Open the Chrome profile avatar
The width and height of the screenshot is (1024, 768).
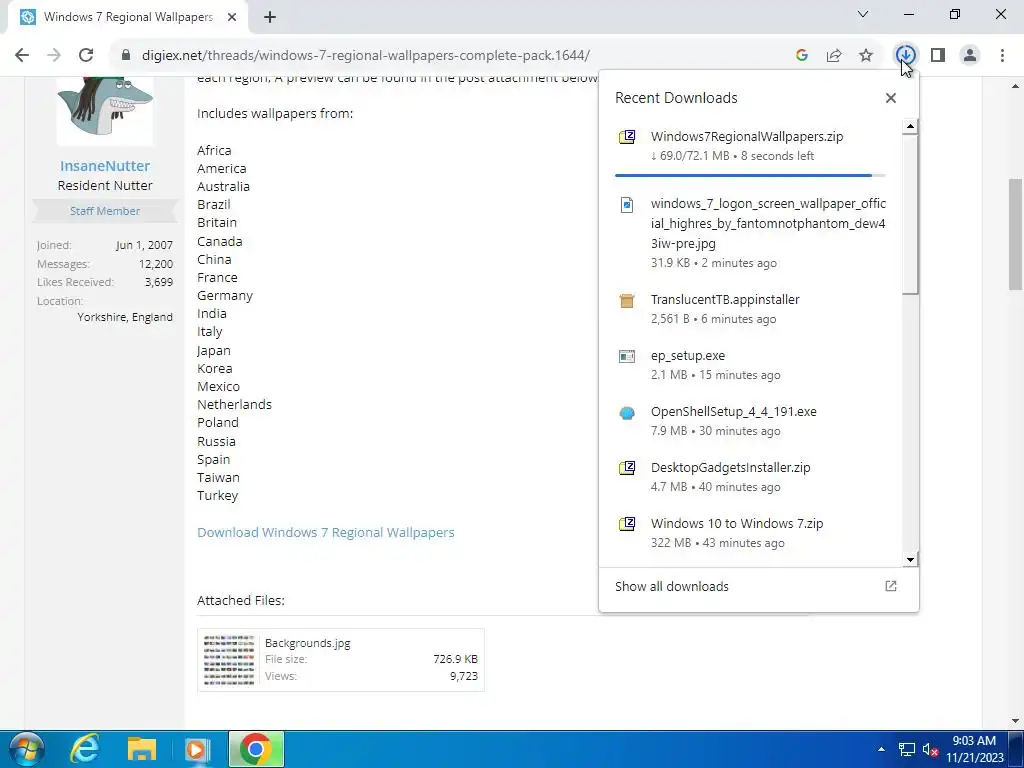pos(970,56)
